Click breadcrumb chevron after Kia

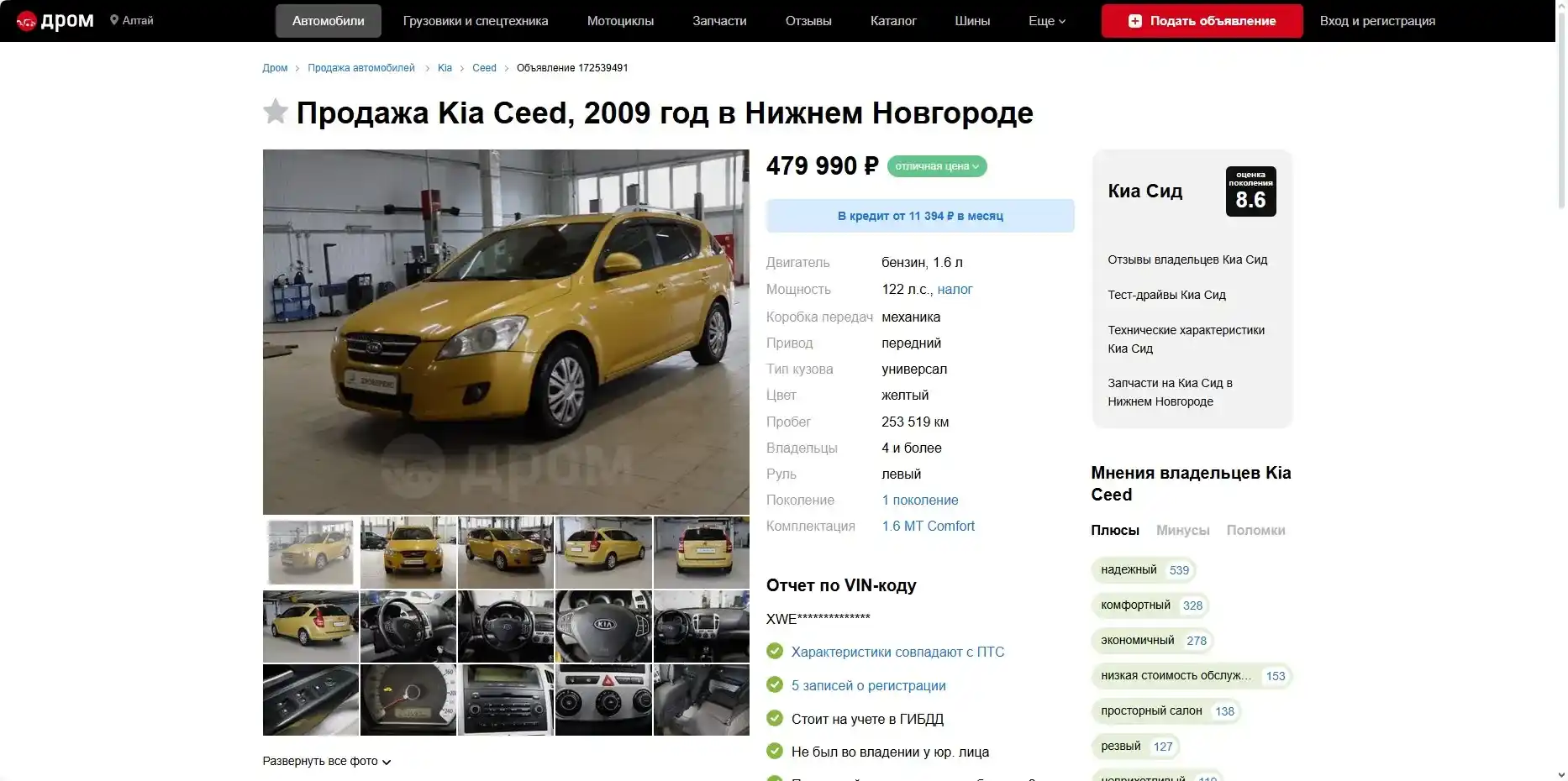pos(462,68)
